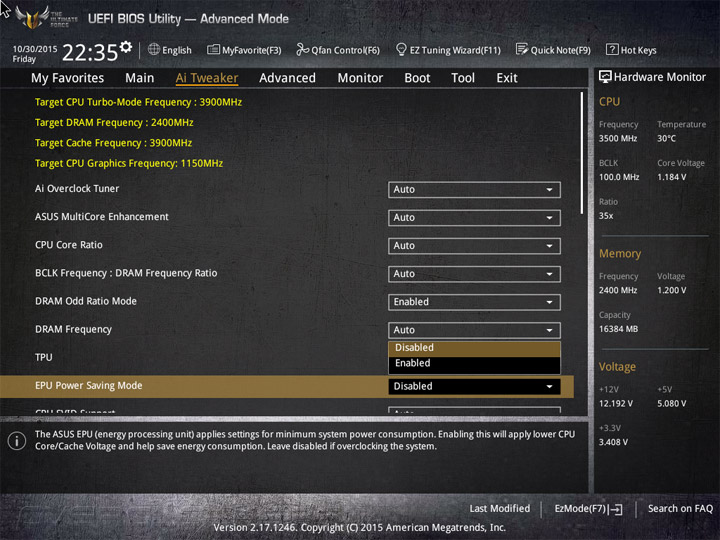720x540 pixels.
Task: Click the info icon beside help text
Action: click(17, 441)
